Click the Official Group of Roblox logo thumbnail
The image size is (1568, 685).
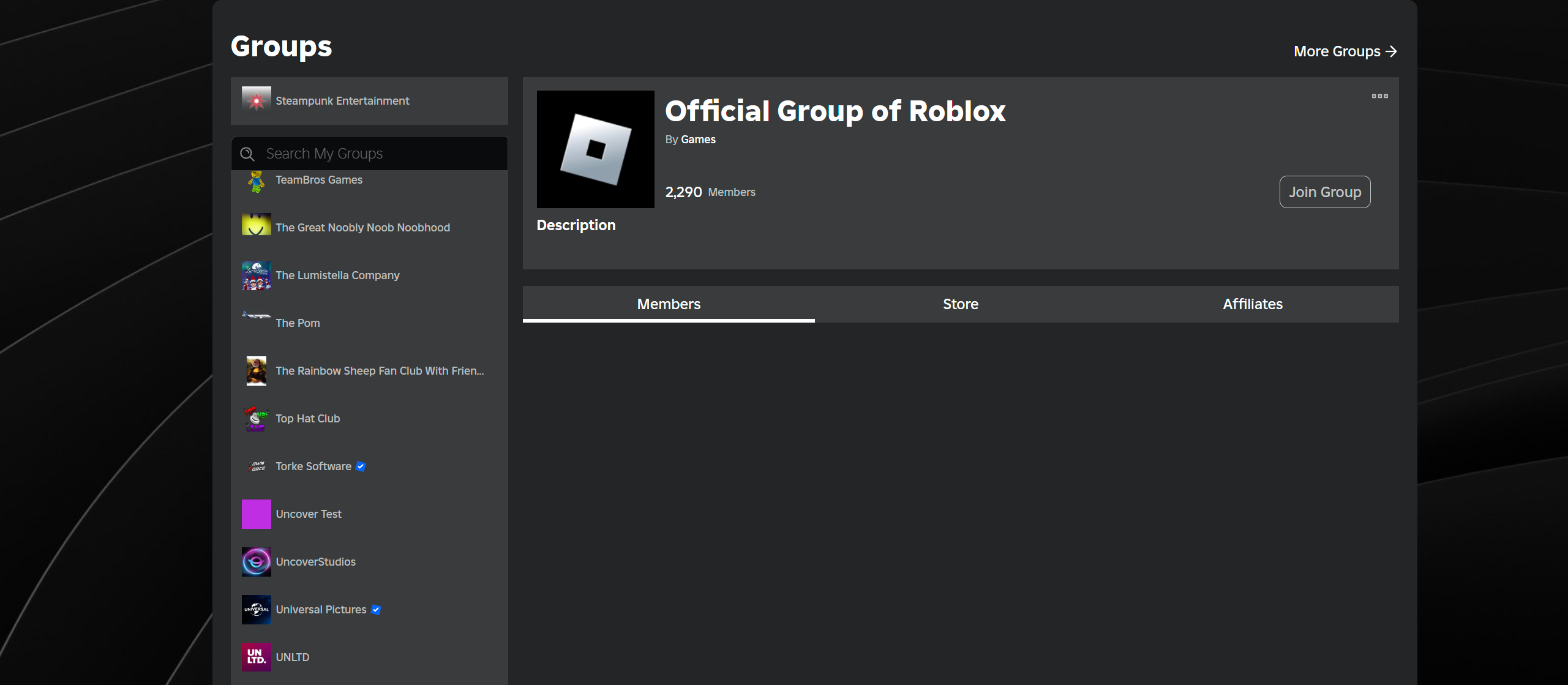coord(595,149)
